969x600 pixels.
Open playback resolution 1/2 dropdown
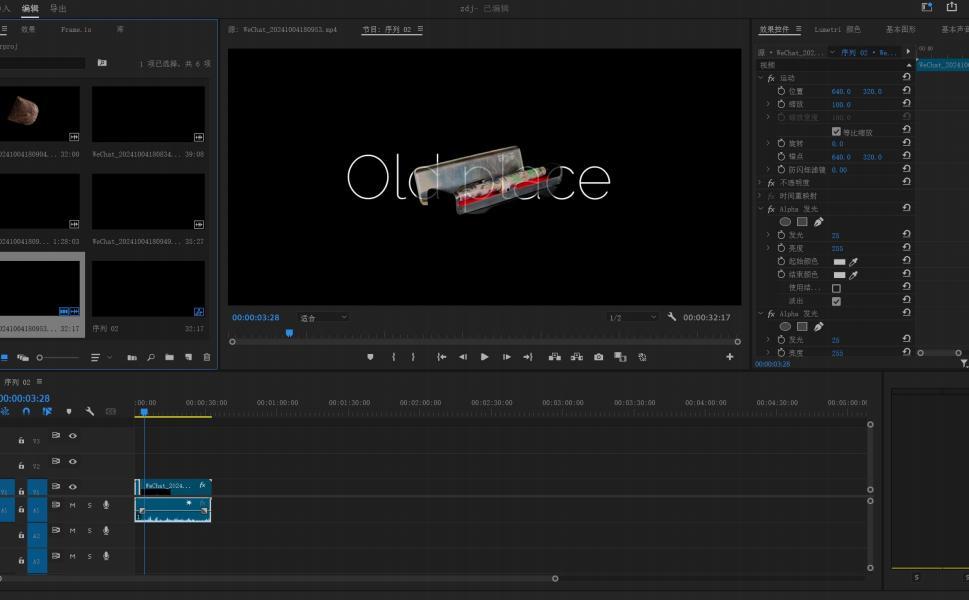[632, 318]
